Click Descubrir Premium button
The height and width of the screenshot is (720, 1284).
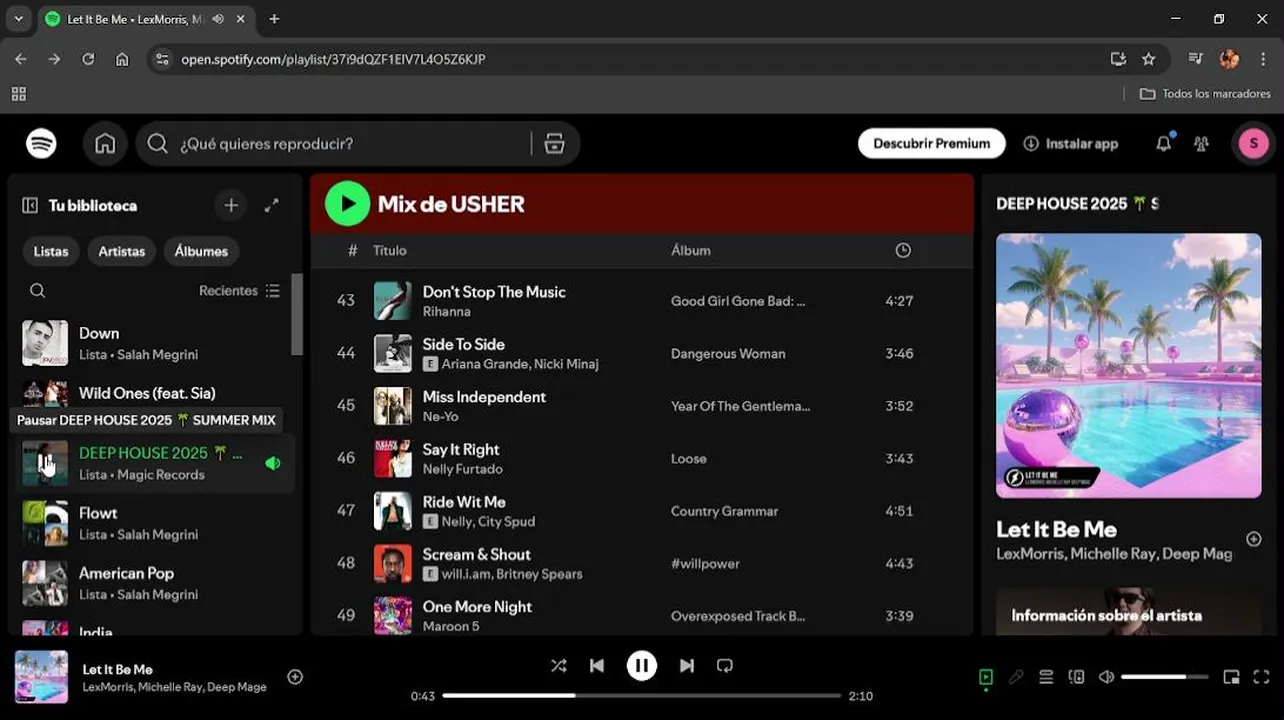tap(931, 144)
